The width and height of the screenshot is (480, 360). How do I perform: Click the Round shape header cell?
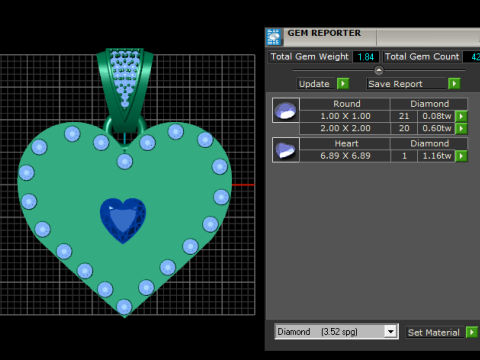[x=345, y=104]
